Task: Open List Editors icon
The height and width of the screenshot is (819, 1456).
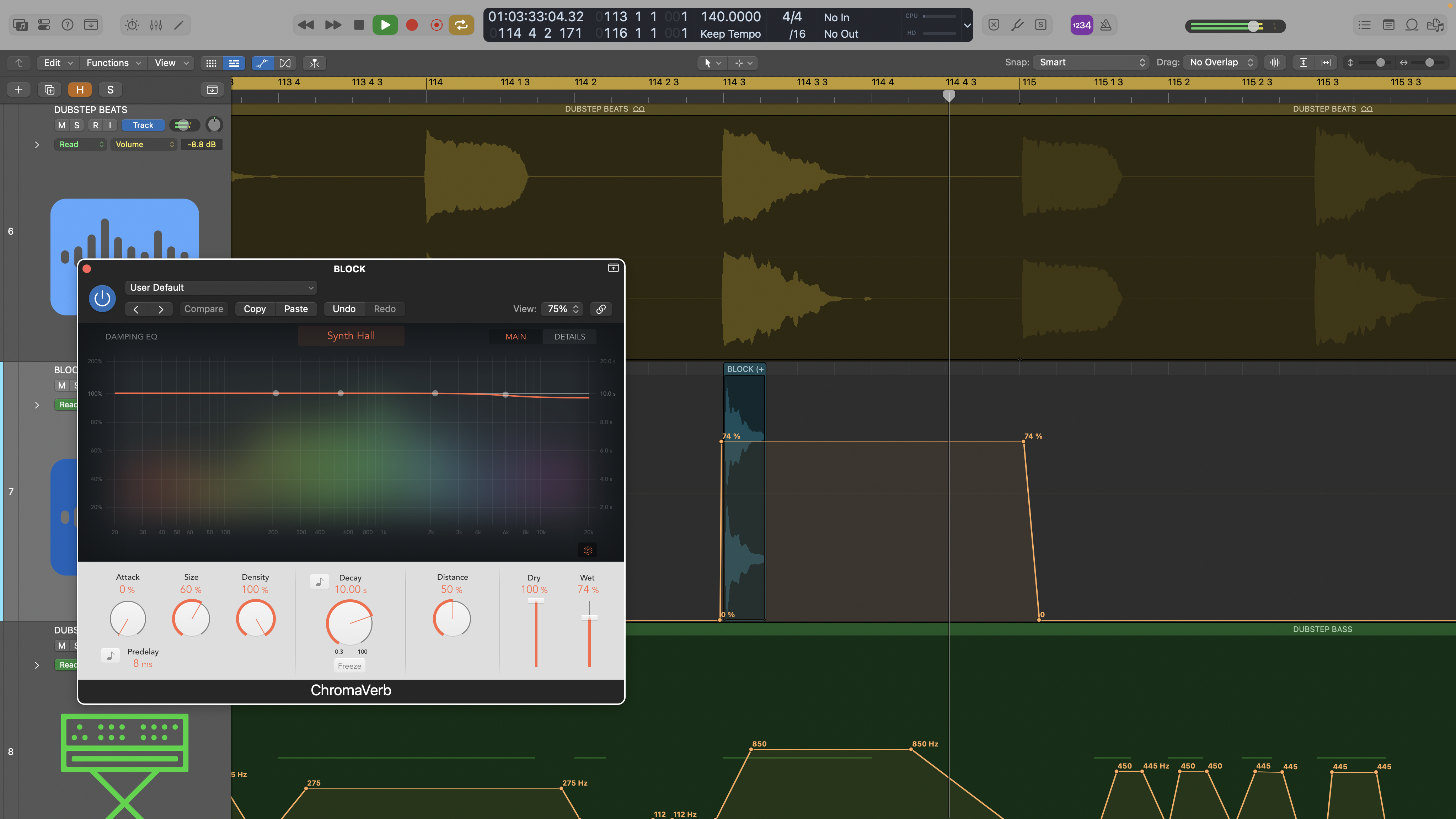Action: pos(1364,25)
